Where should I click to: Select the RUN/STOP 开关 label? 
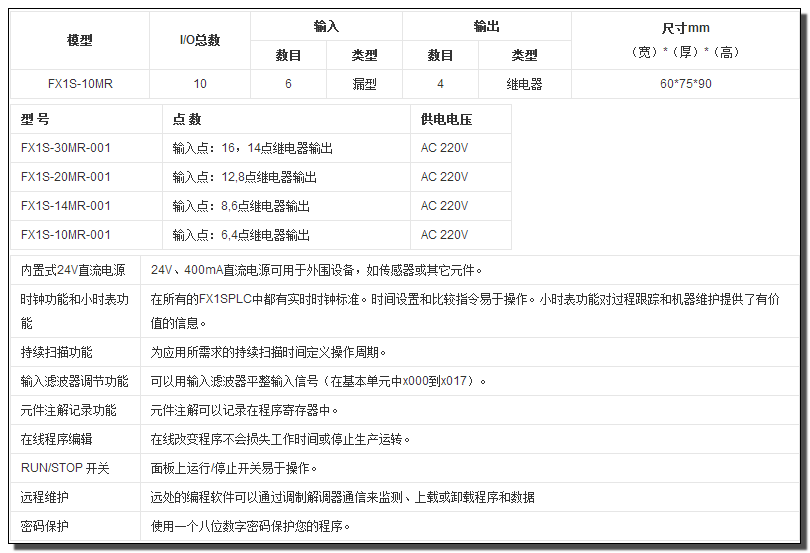point(65,468)
